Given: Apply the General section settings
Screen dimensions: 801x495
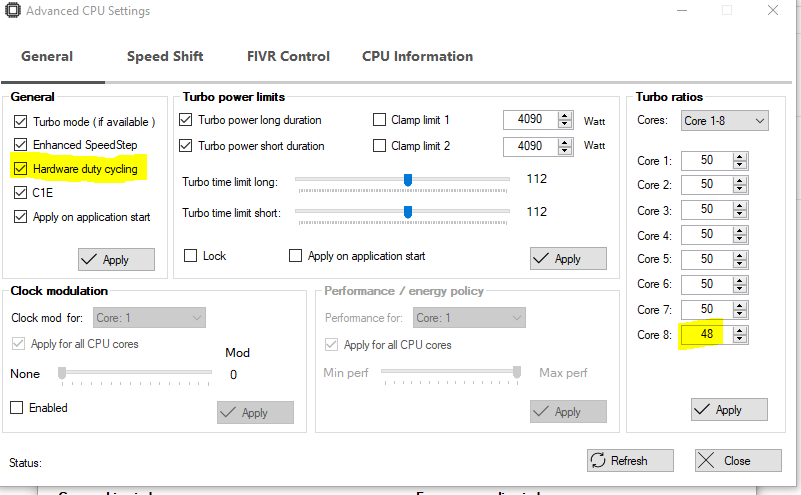Looking at the screenshot, I should [116, 260].
